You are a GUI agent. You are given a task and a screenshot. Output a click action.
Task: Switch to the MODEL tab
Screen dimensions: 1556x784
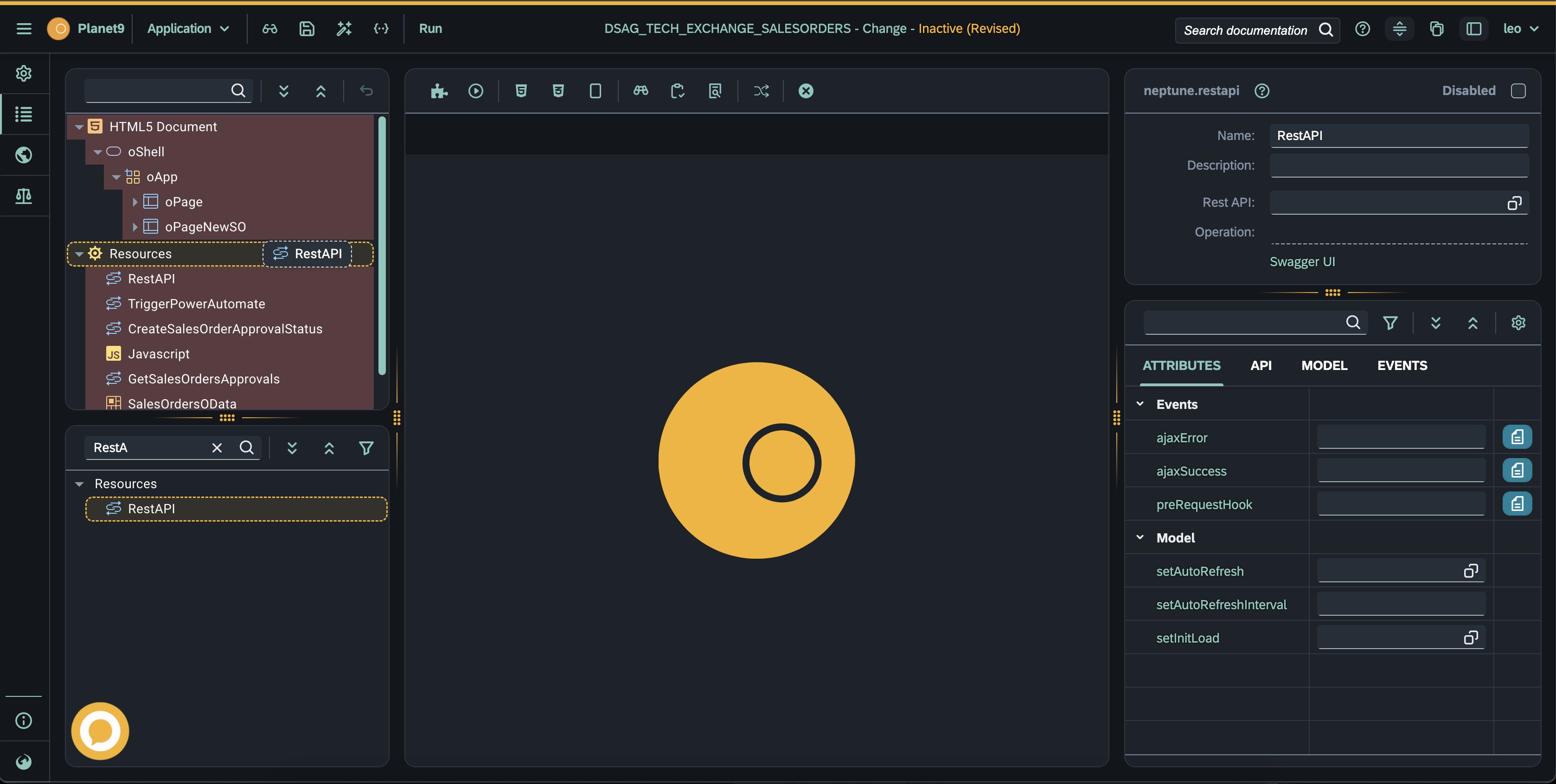(x=1324, y=365)
